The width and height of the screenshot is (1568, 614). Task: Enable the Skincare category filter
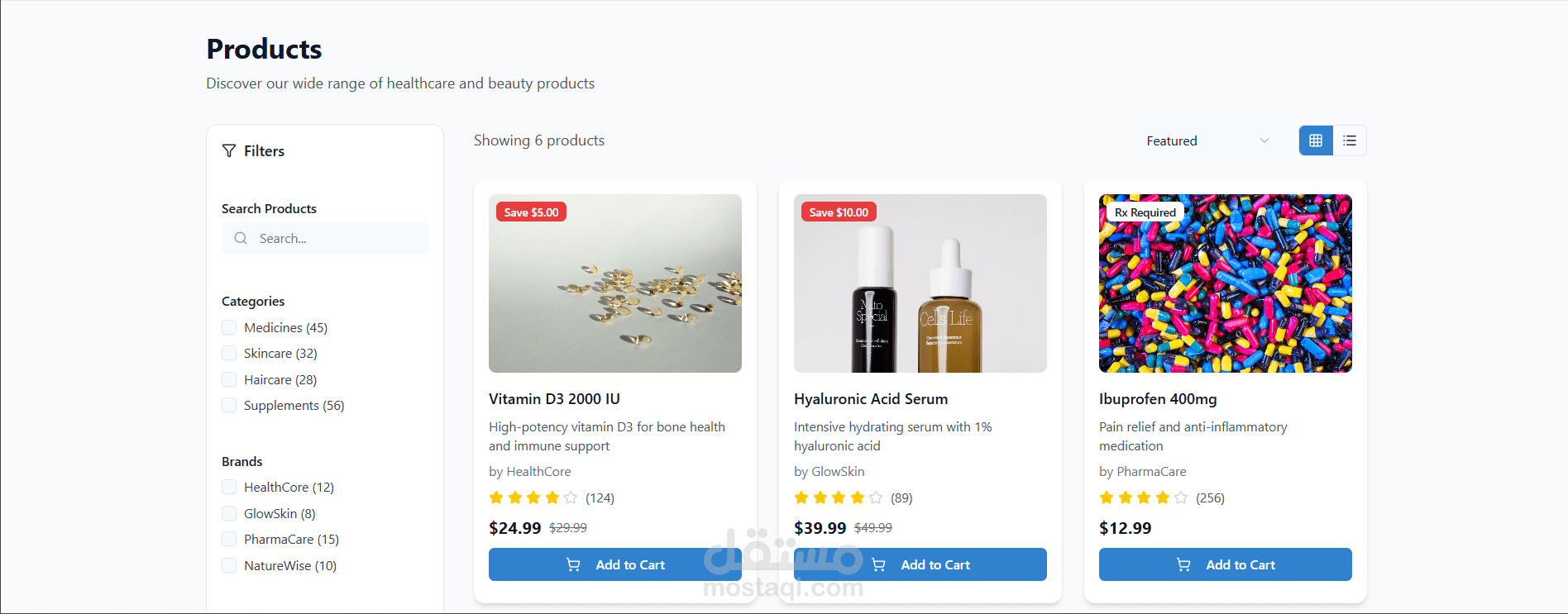(229, 353)
